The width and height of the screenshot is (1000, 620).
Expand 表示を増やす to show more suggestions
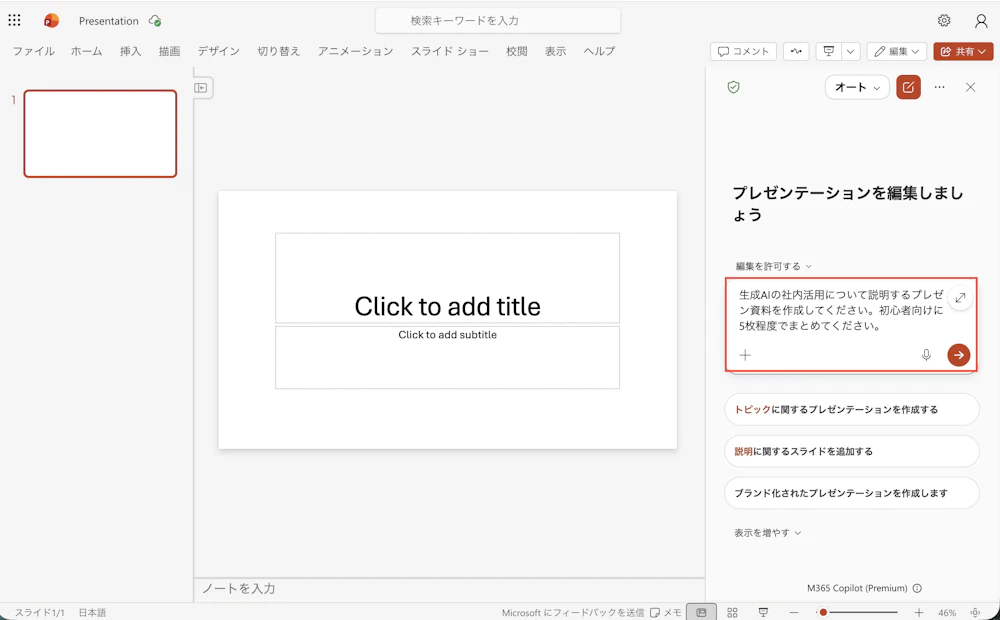click(767, 533)
